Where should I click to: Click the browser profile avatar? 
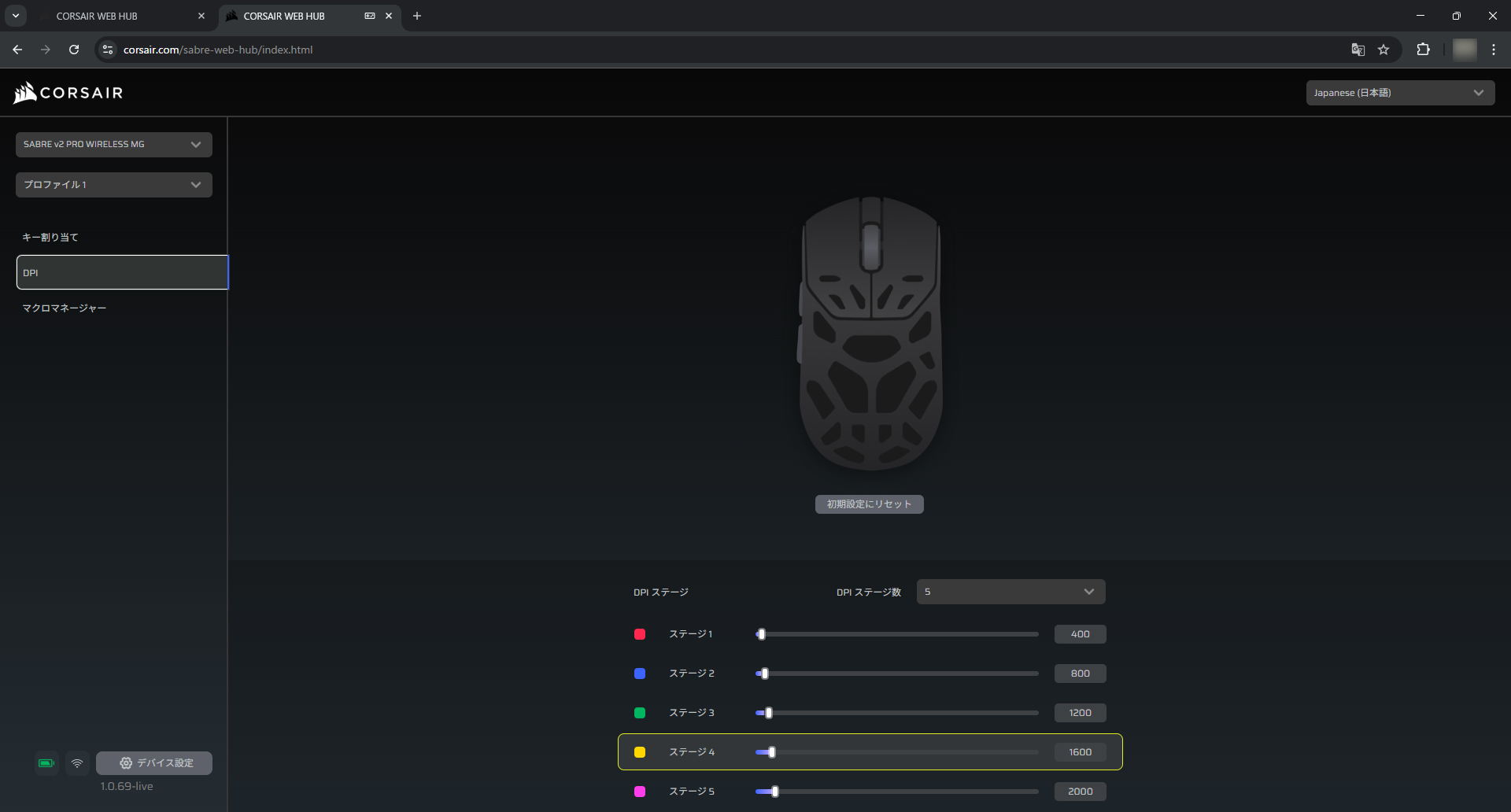pos(1465,50)
